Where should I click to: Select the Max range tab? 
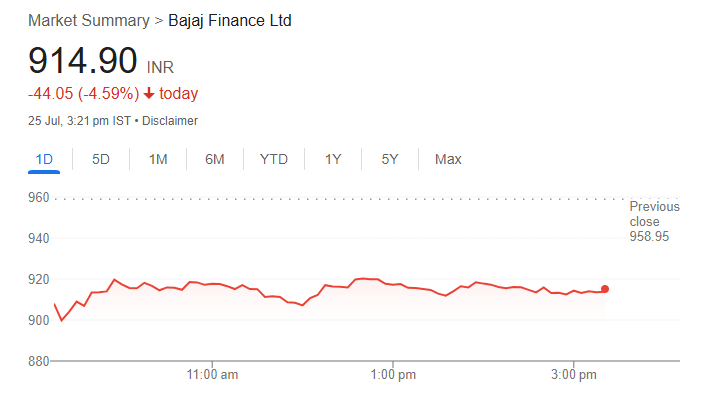(448, 159)
